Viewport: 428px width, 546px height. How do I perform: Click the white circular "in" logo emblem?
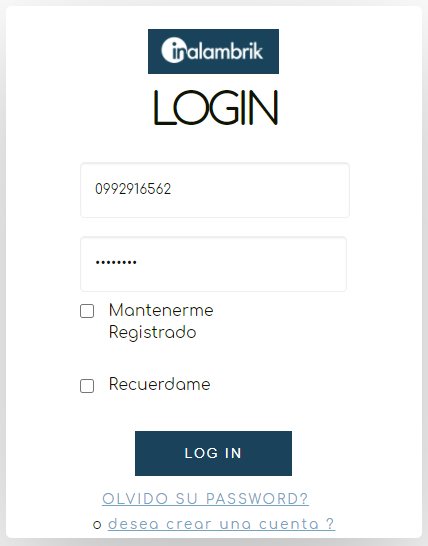point(173,50)
